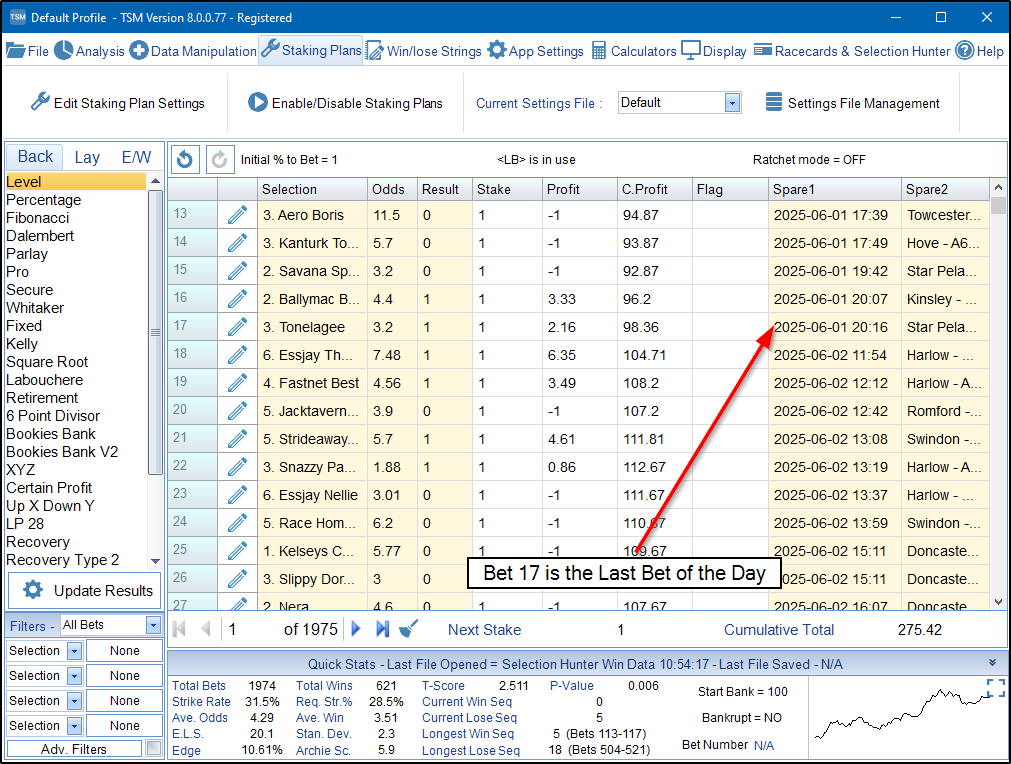Click the undo arrow above the bets grid
The image size is (1011, 764).
tap(185, 159)
